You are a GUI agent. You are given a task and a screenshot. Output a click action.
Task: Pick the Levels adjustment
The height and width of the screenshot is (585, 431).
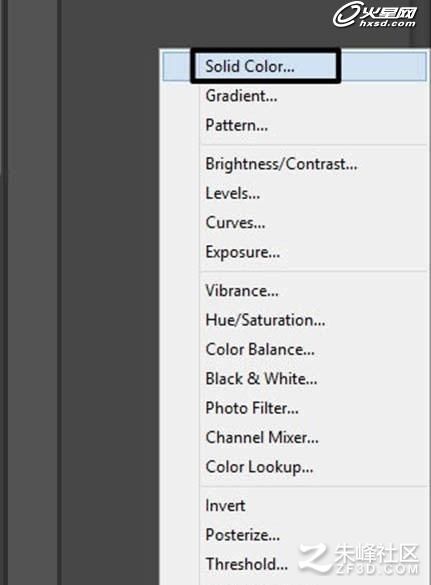coord(295,194)
